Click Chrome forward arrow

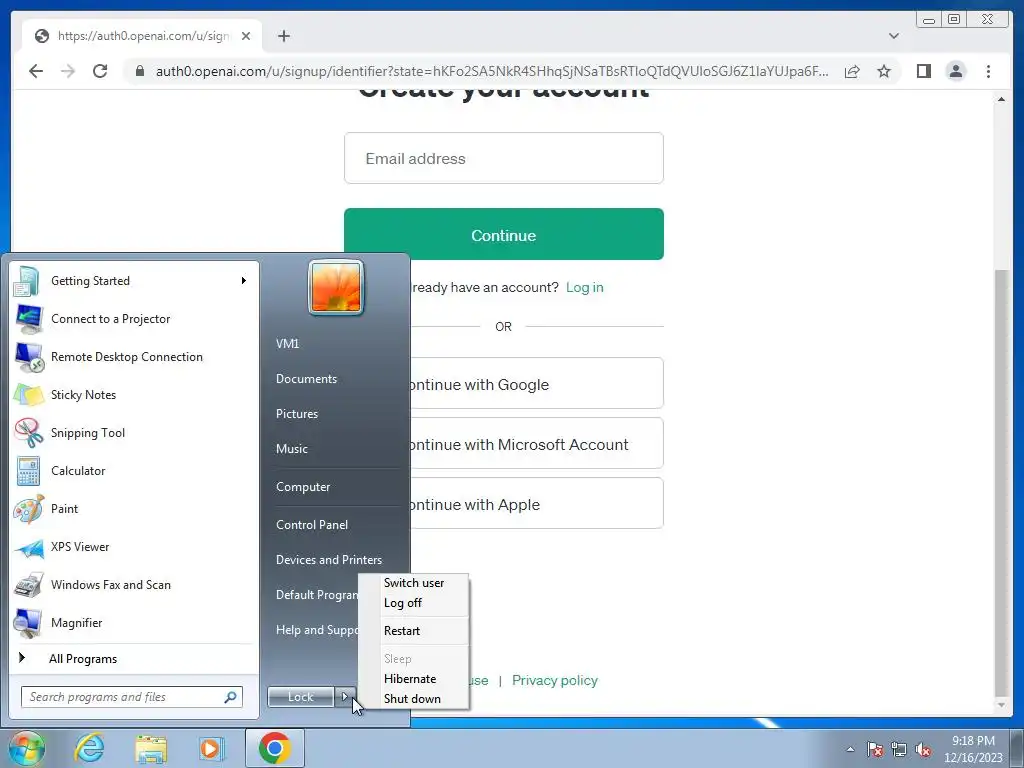tap(68, 71)
